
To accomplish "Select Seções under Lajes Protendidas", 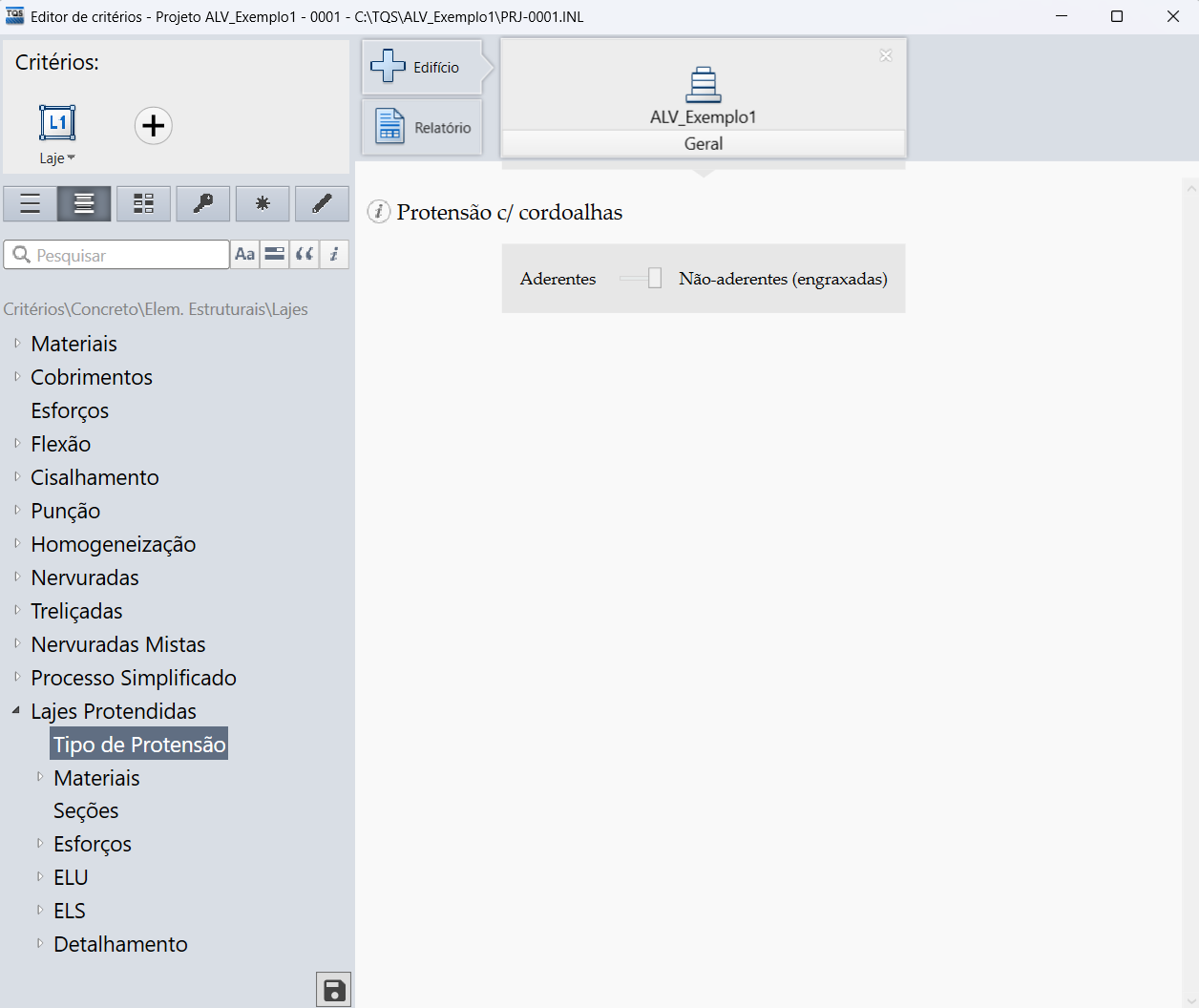I will tap(86, 810).
